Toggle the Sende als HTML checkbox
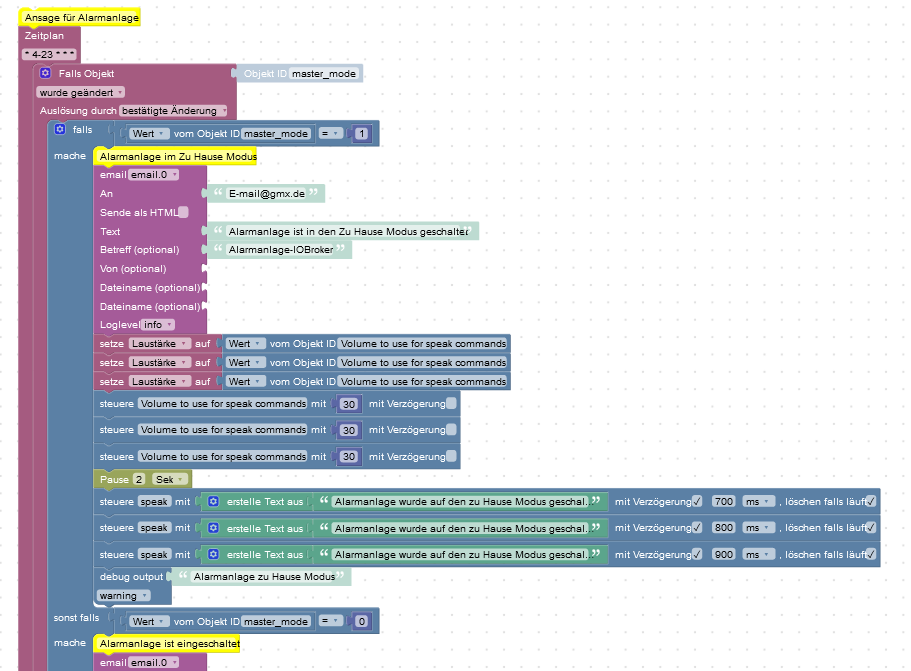 (x=184, y=212)
